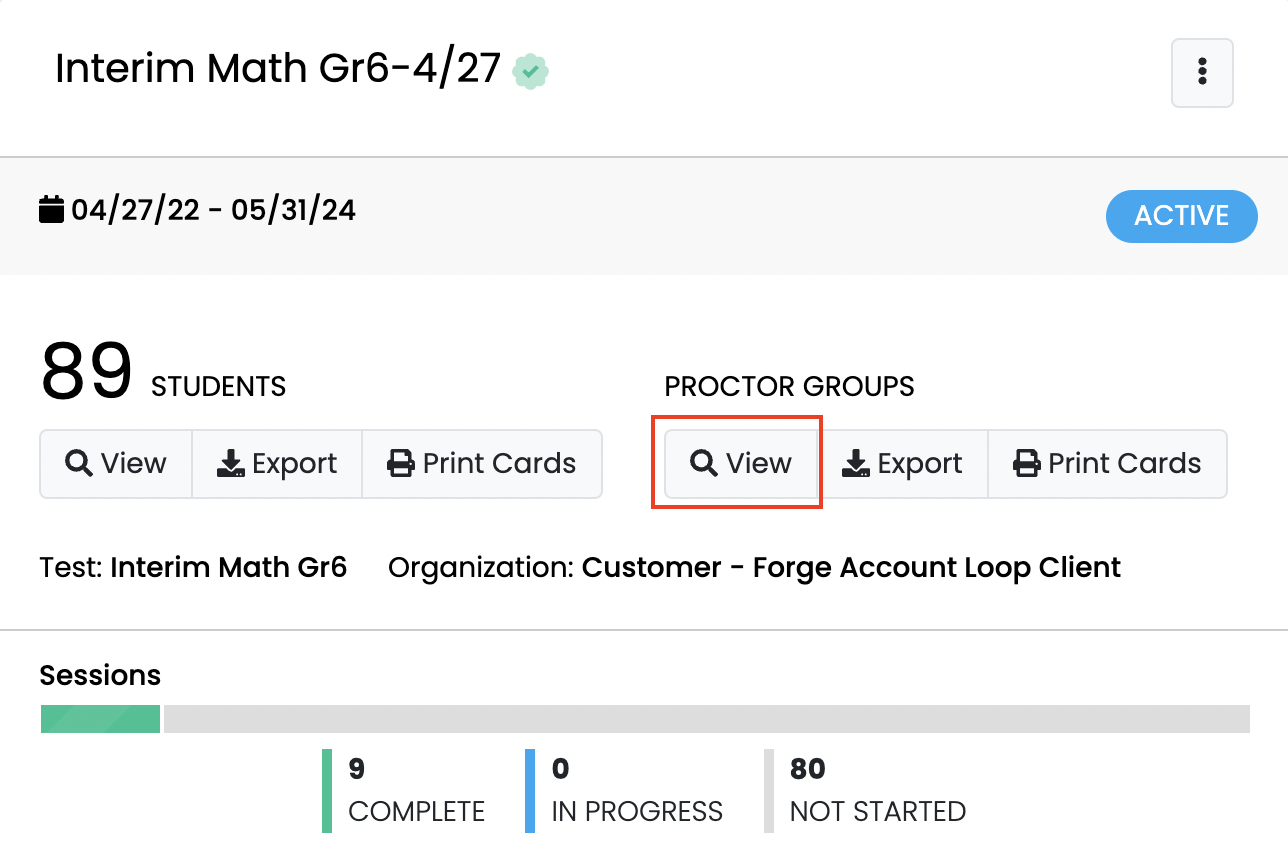Select the magnifier icon in students View button
Viewport: 1288px width, 852px height.
(x=78, y=463)
